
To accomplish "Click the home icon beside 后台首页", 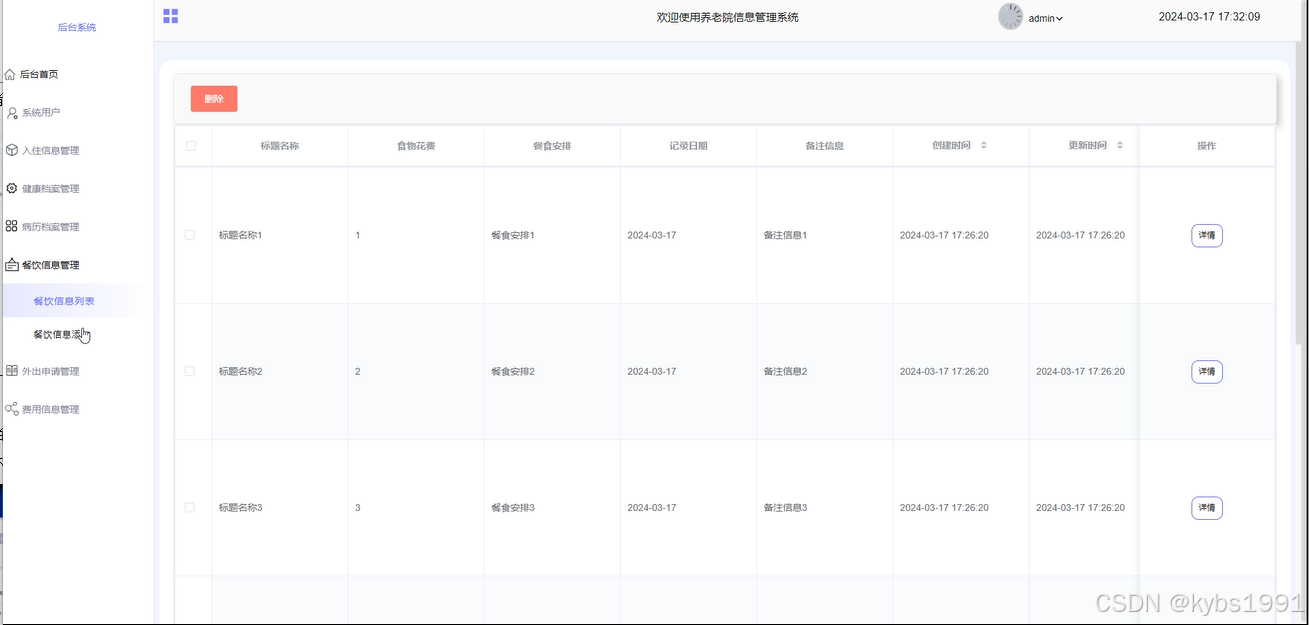I will (x=10, y=74).
